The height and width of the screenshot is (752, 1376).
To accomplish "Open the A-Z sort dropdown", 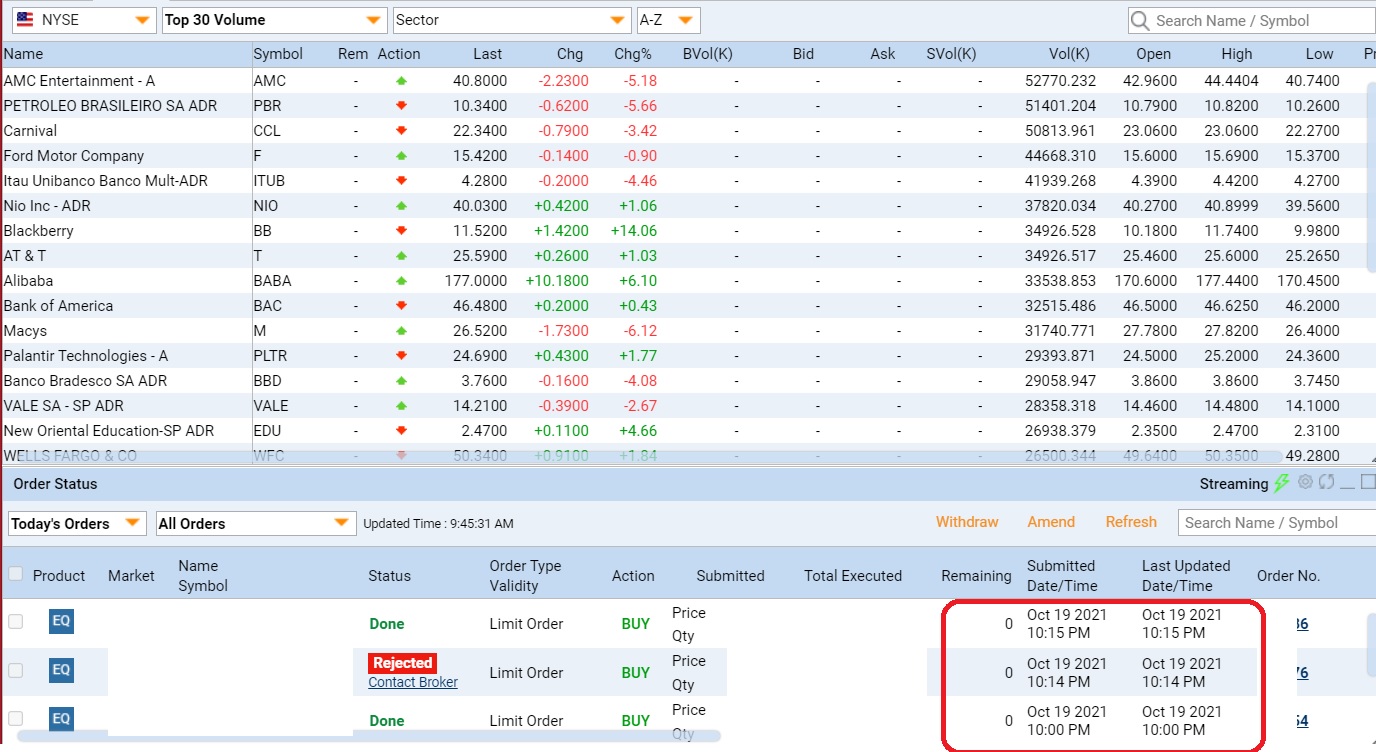I will pos(668,20).
